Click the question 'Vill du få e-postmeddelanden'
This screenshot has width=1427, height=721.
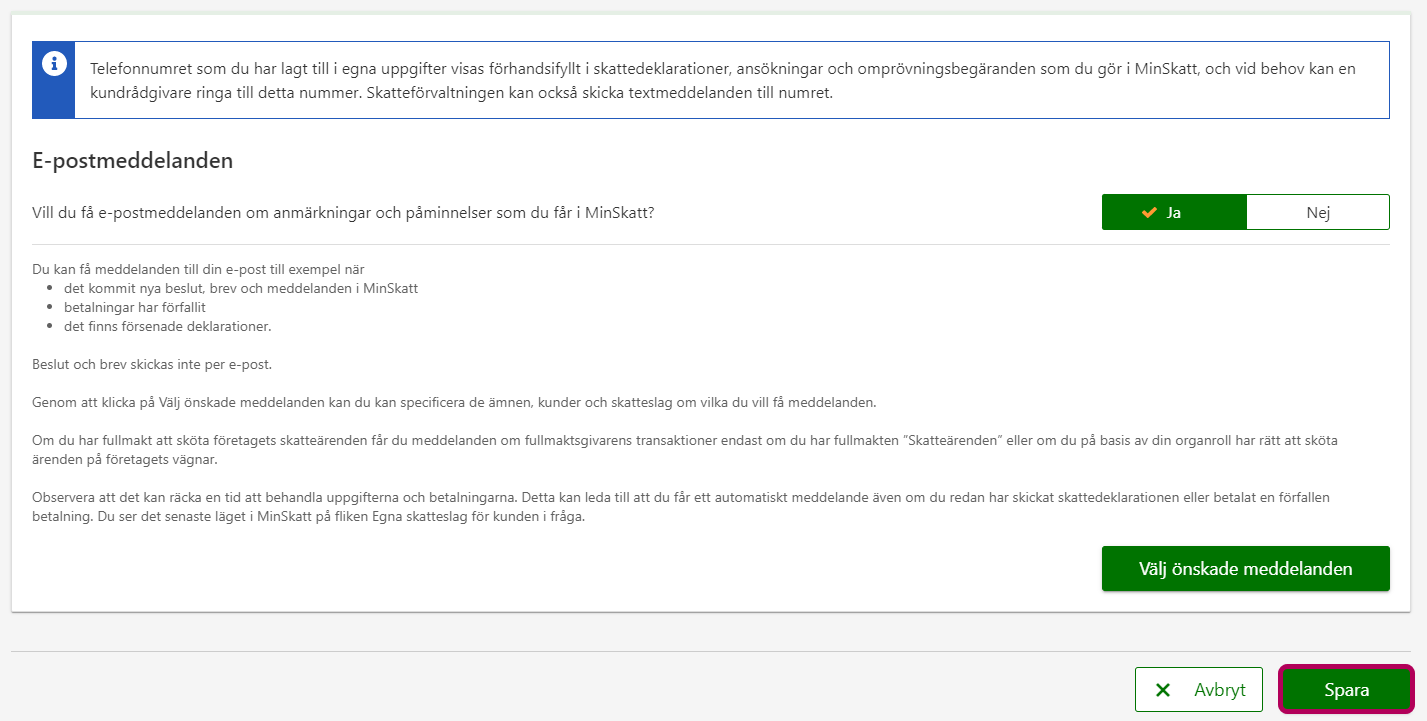pyautogui.click(x=343, y=213)
